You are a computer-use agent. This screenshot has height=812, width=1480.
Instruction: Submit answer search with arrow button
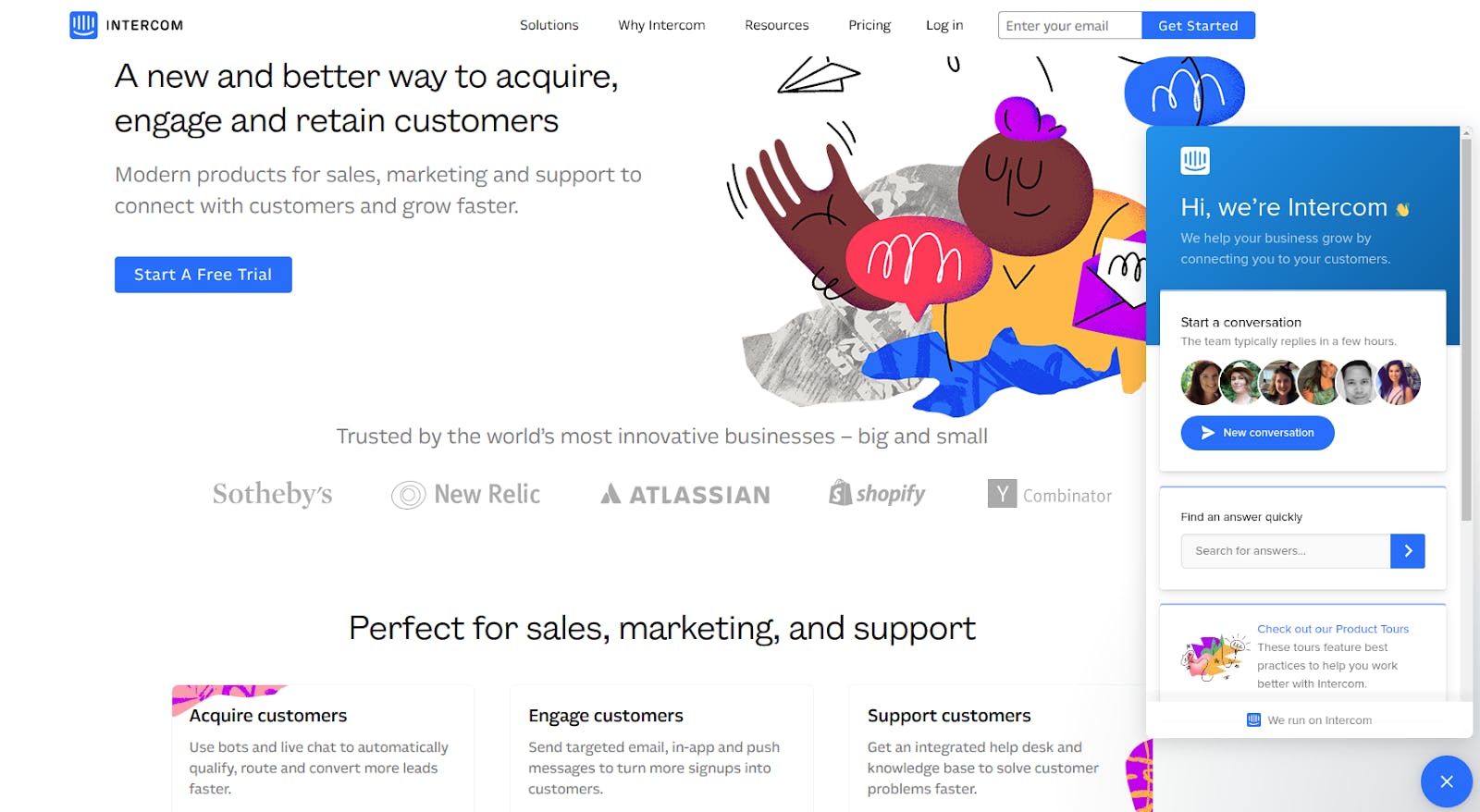pyautogui.click(x=1407, y=551)
